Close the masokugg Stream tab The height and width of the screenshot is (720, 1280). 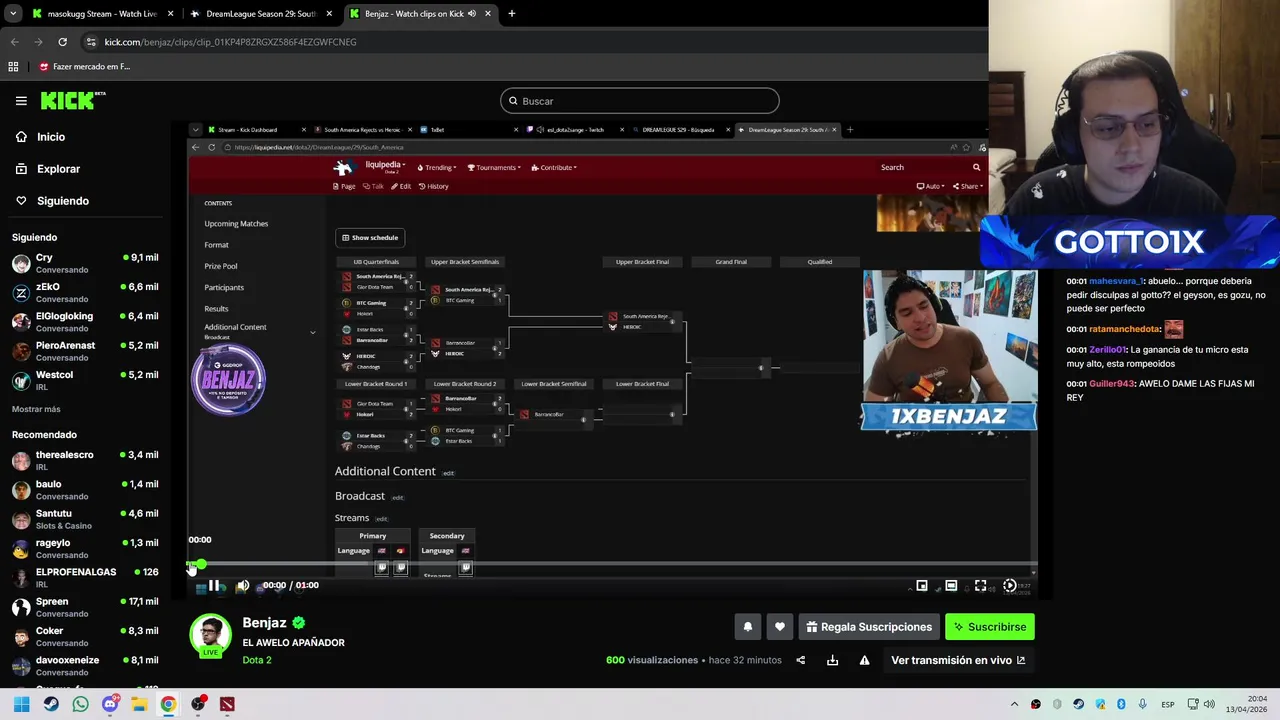[x=171, y=14]
